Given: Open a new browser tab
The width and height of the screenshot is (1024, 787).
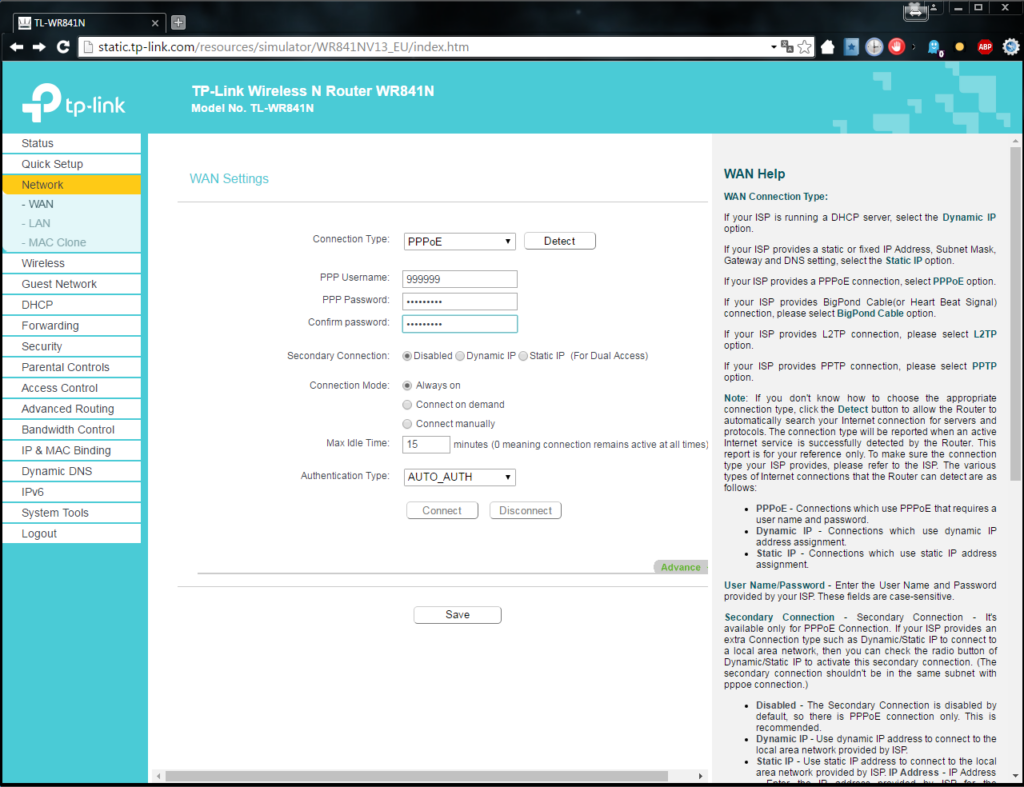Looking at the screenshot, I should tap(178, 22).
